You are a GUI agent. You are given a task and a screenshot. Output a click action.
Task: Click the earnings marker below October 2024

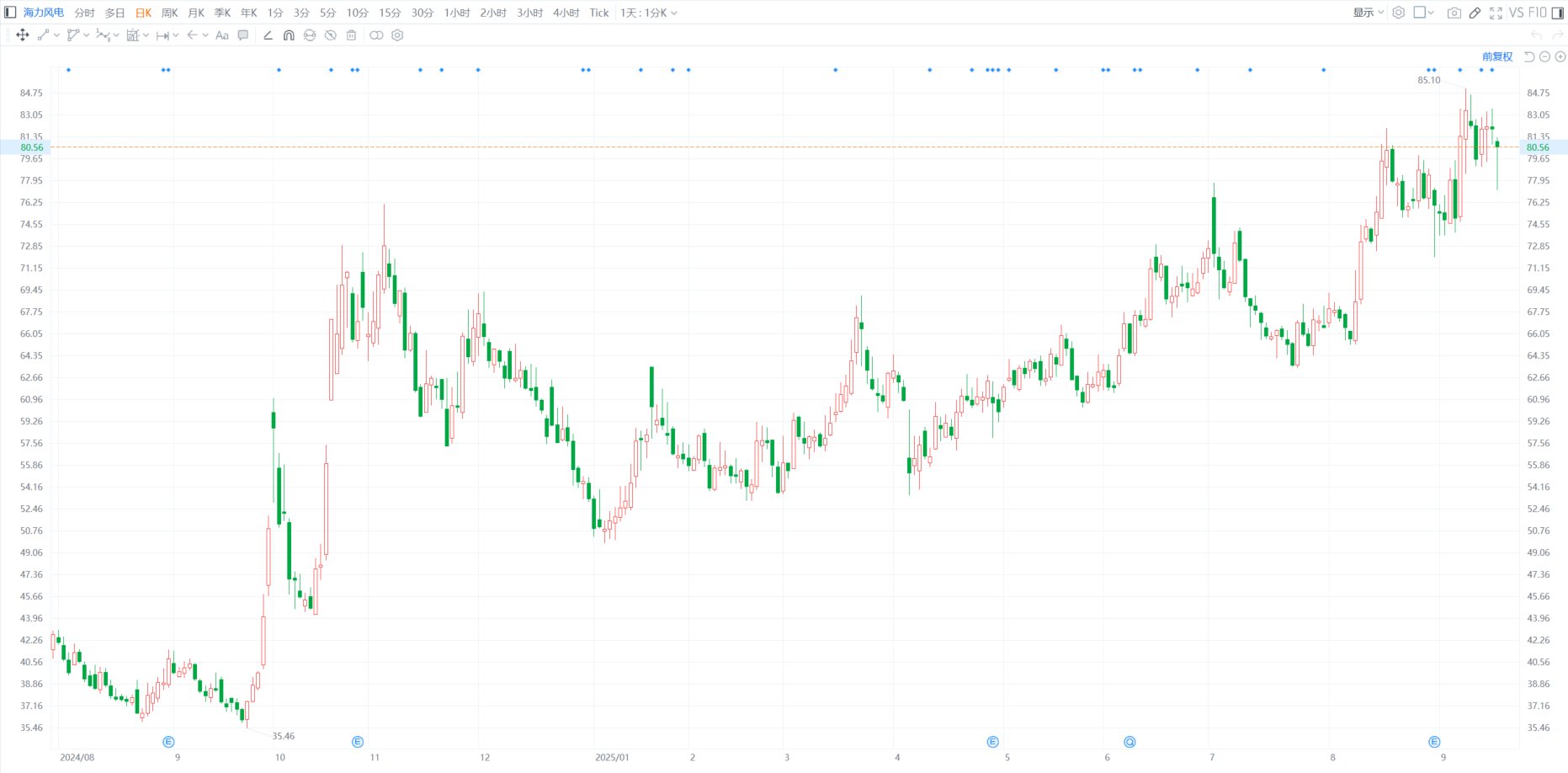point(358,742)
